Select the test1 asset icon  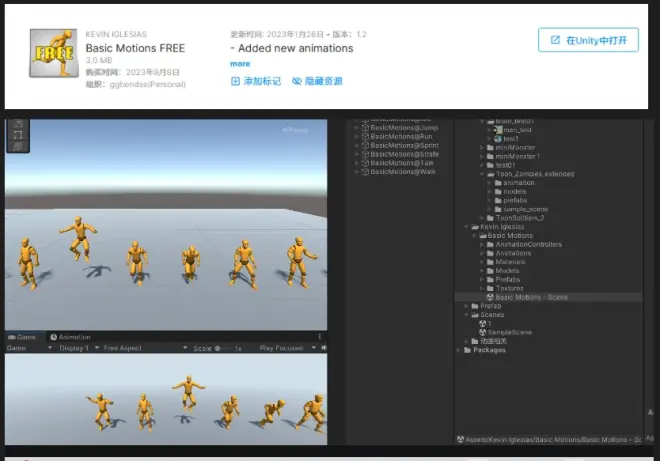pos(498,139)
